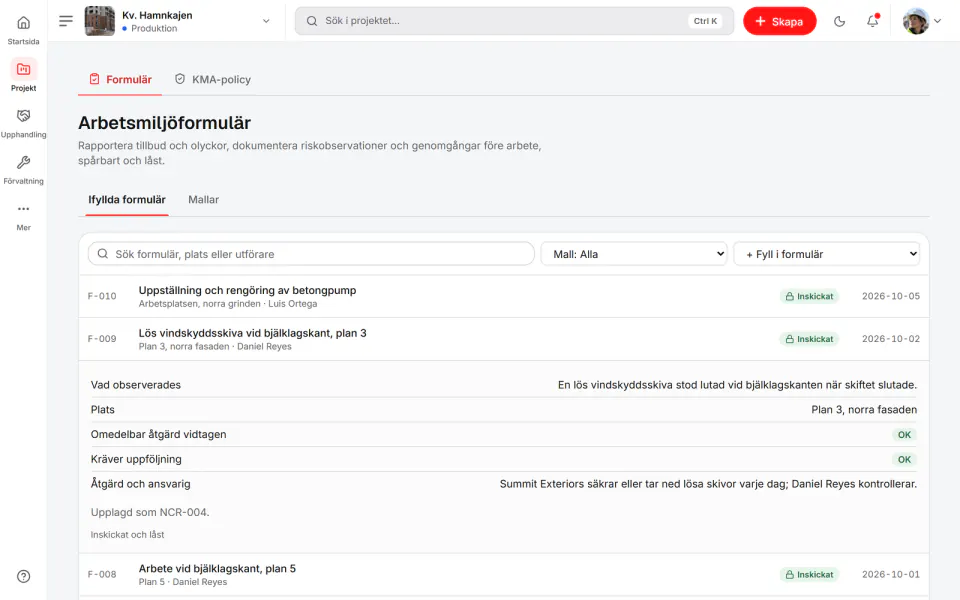Open help question mark icon
This screenshot has height=600, width=960.
23,576
